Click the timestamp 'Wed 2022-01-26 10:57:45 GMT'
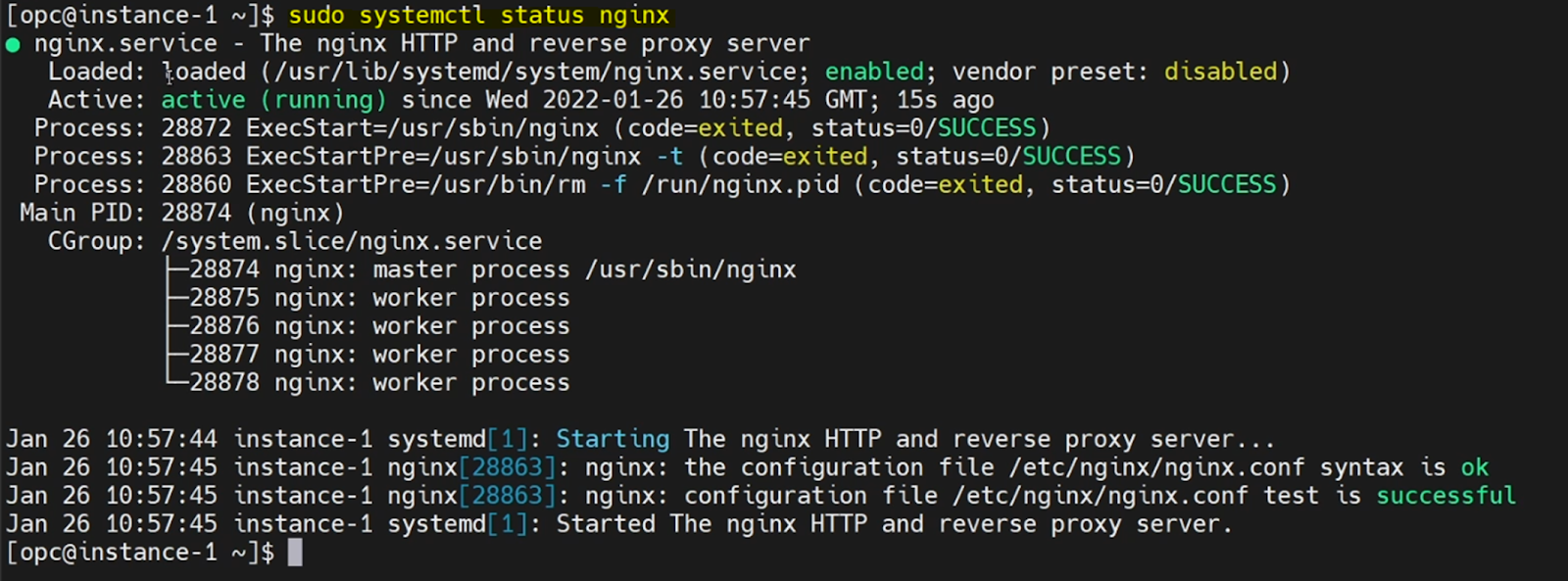Viewport: 1568px width, 581px height. point(676,100)
